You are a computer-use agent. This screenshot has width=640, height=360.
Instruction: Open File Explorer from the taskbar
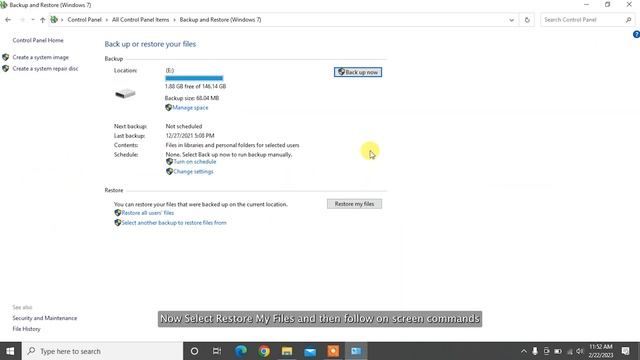287,351
